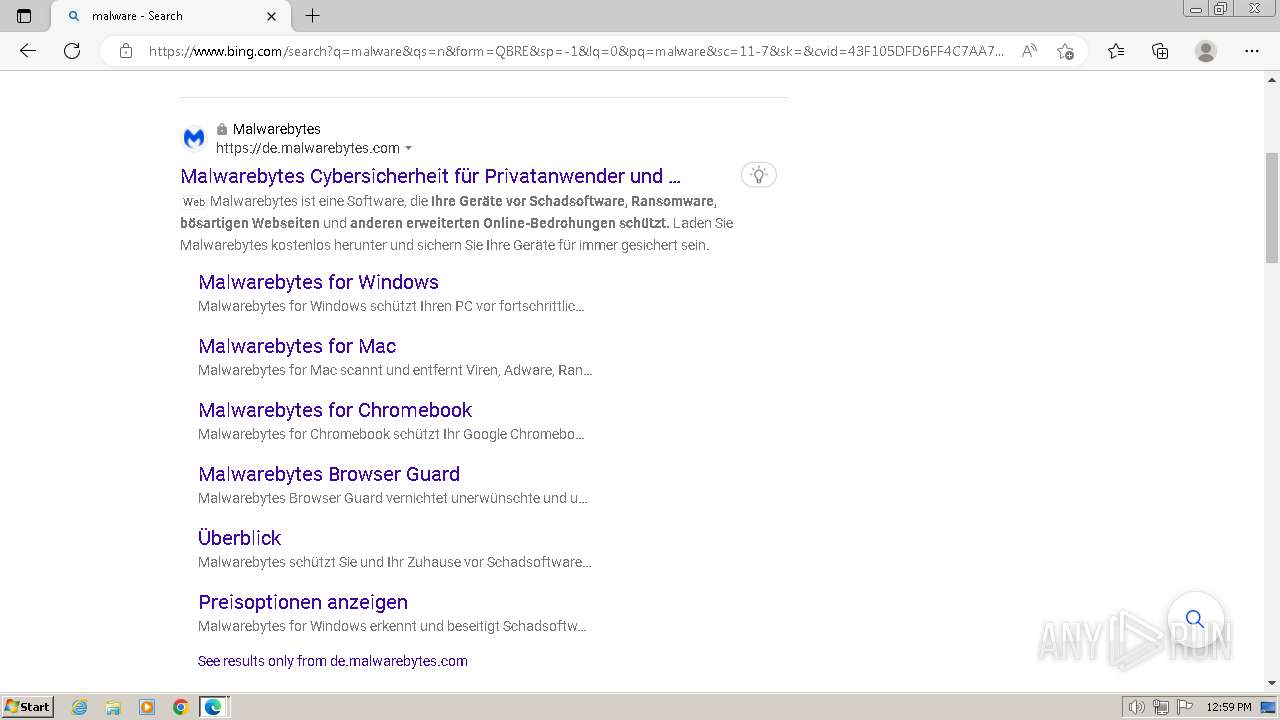
Task: Open Malwarebytes for Chromebook link
Action: [x=335, y=410]
